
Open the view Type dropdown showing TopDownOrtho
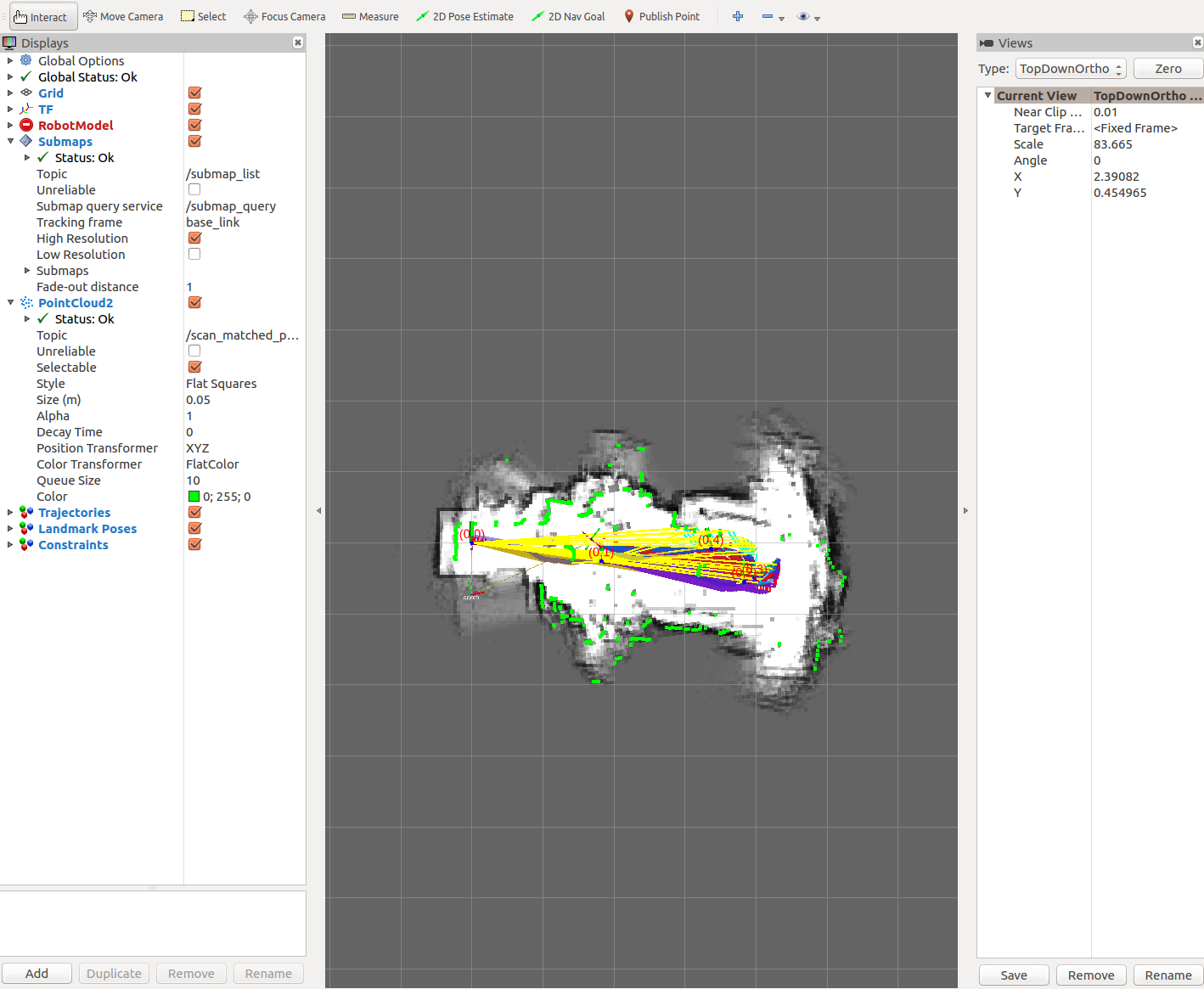(1070, 68)
